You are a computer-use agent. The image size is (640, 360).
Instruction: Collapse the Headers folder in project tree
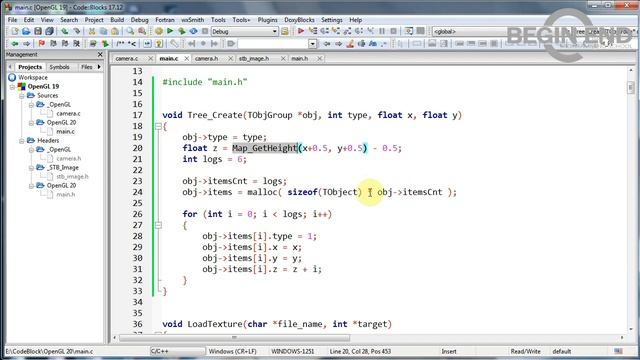click(x=22, y=140)
